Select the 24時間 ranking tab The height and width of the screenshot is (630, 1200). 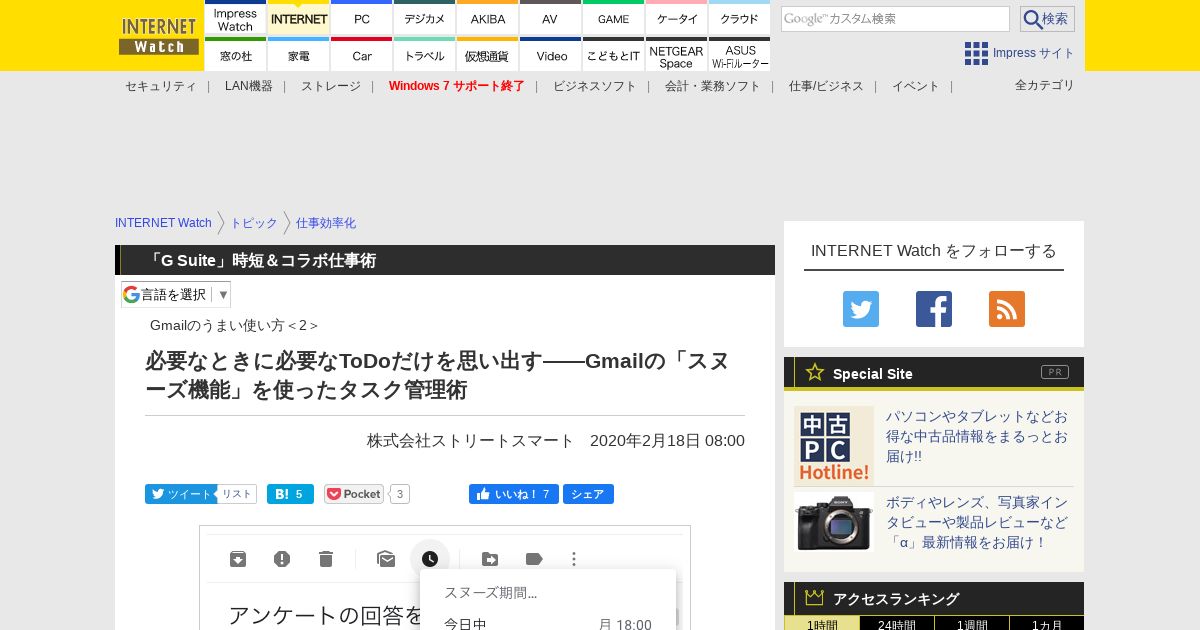point(897,624)
